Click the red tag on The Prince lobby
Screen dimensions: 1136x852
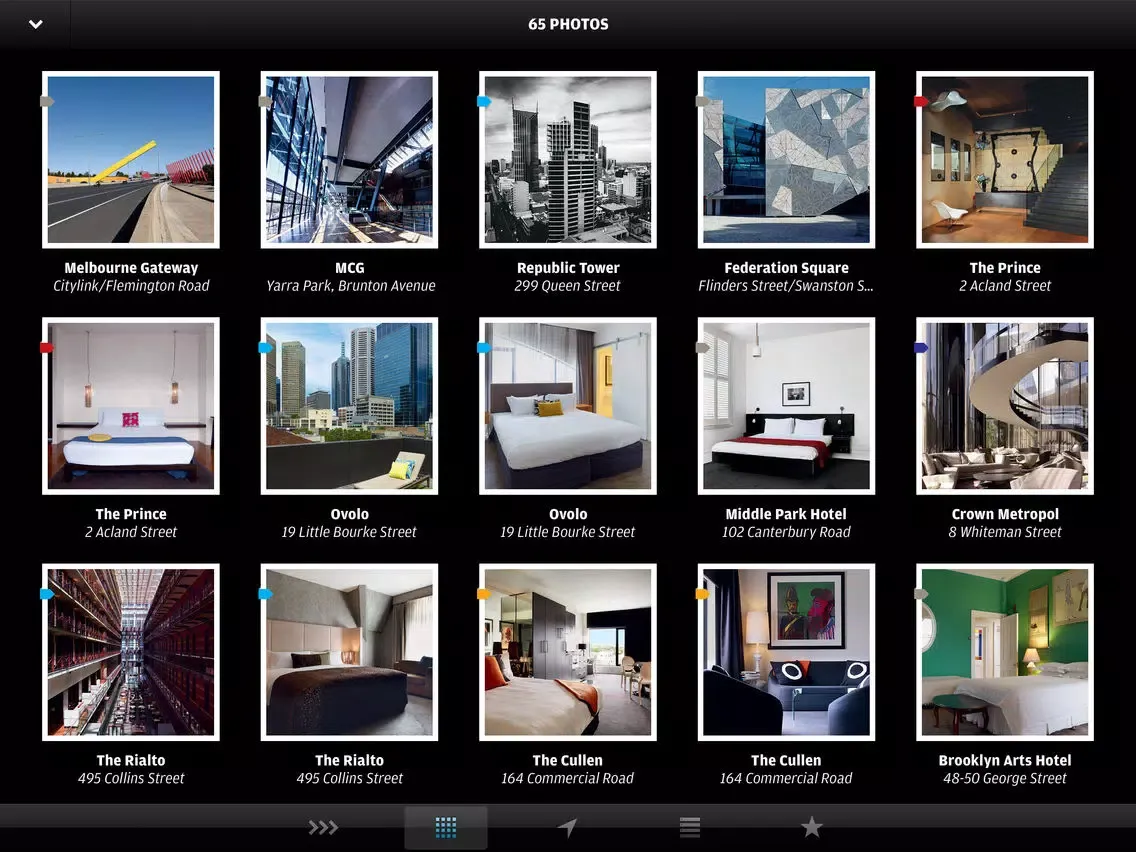coord(921,101)
